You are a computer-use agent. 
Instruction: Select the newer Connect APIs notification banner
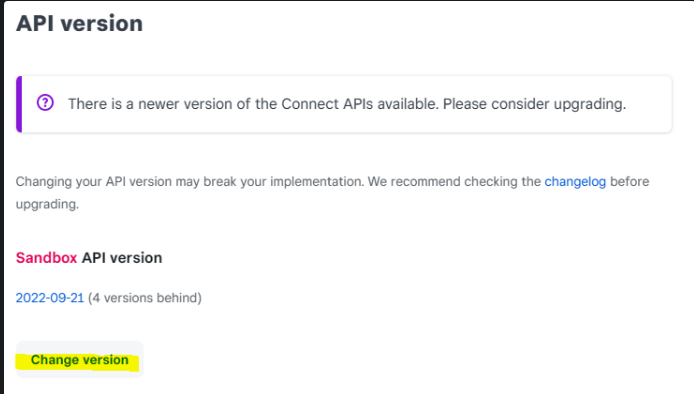coord(344,104)
